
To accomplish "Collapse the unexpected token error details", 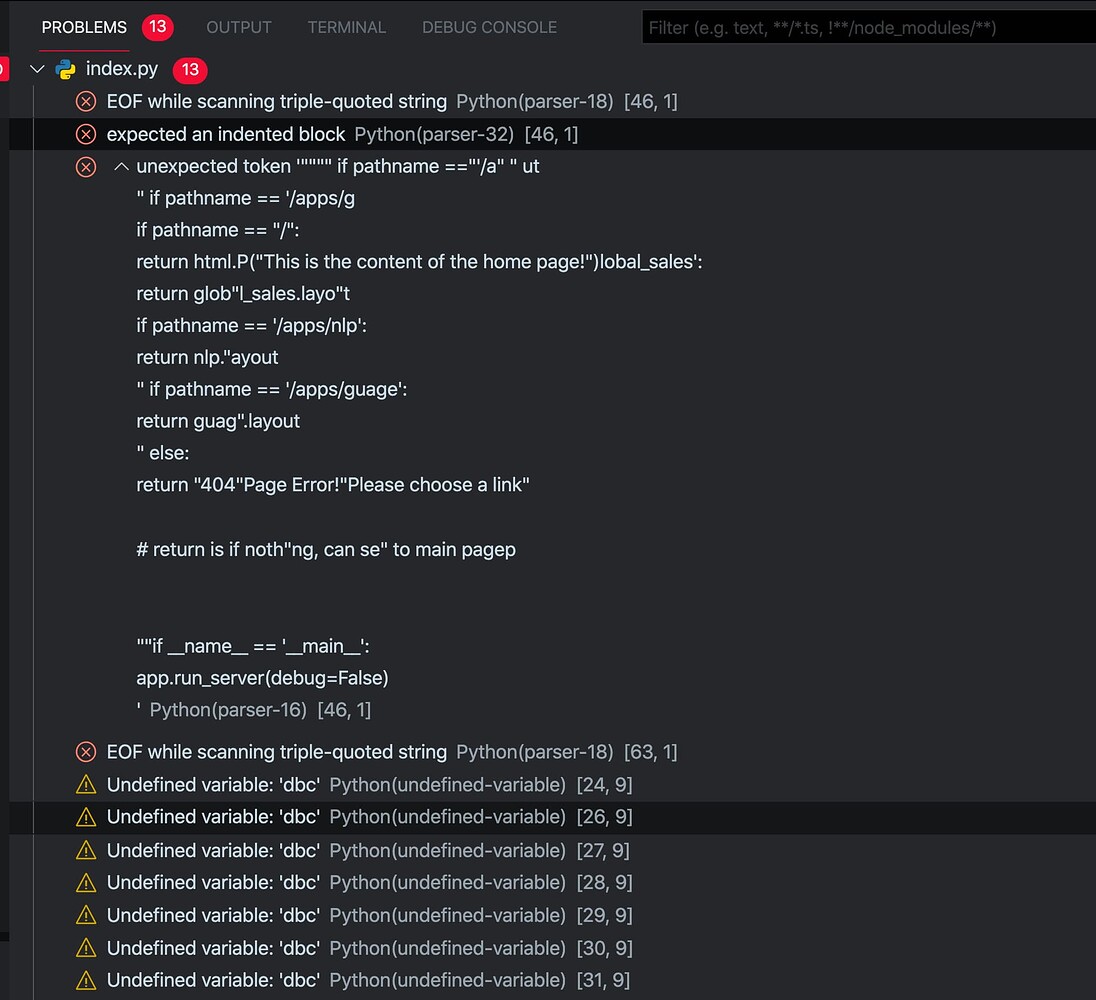I will 121,166.
